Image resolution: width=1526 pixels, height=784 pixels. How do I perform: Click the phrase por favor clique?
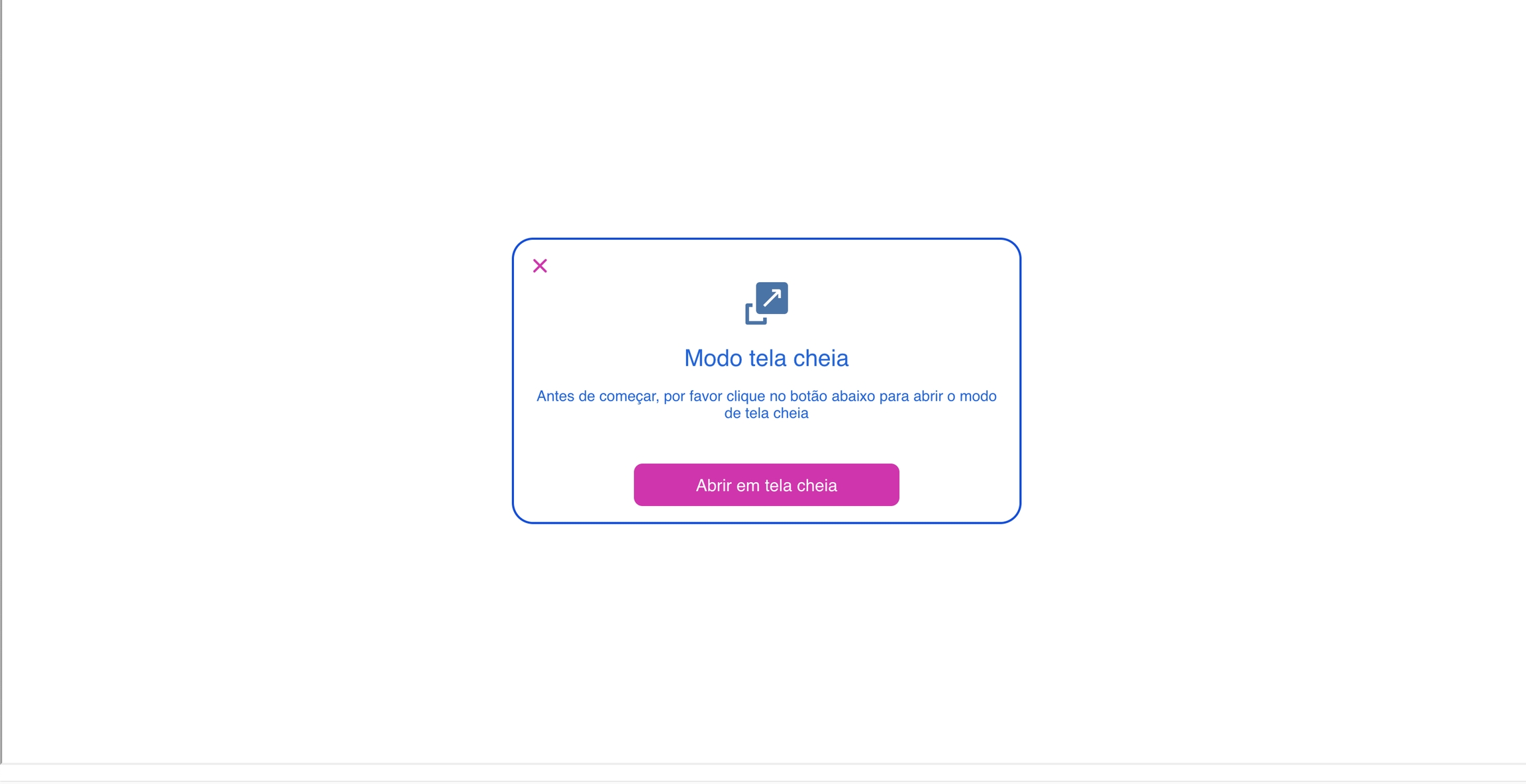[715, 396]
